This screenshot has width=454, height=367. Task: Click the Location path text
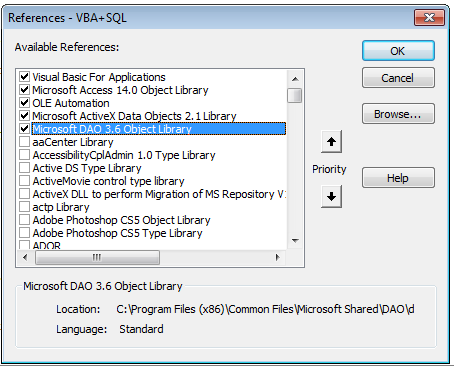[265, 309]
